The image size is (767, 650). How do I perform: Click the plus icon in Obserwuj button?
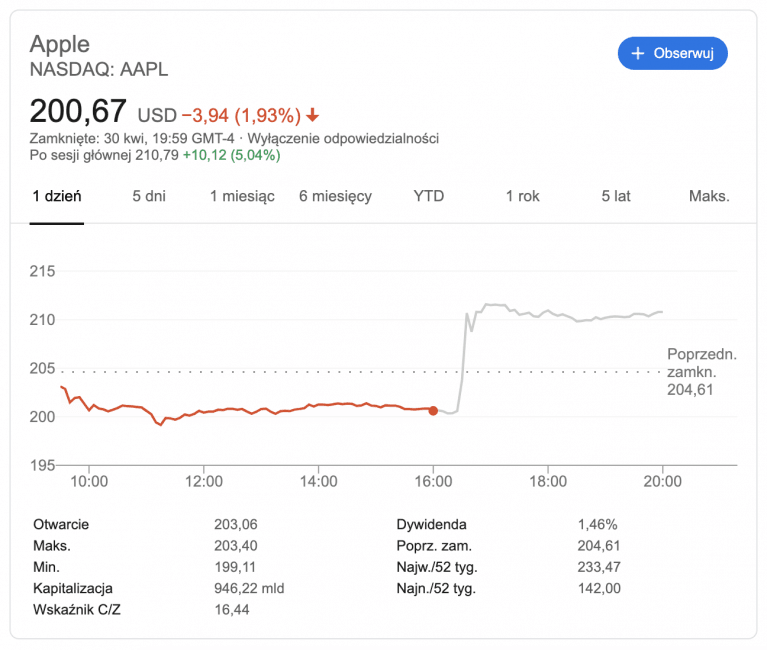(637, 53)
